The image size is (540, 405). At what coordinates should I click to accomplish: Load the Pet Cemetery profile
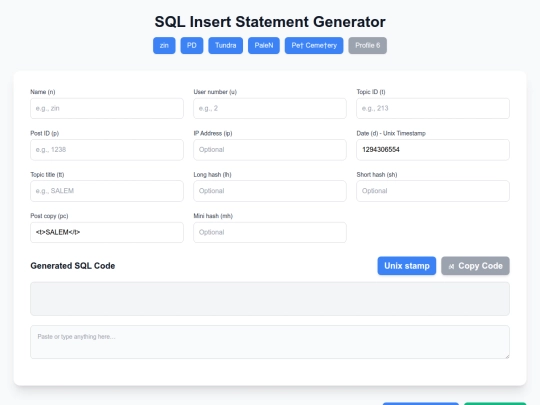[314, 45]
